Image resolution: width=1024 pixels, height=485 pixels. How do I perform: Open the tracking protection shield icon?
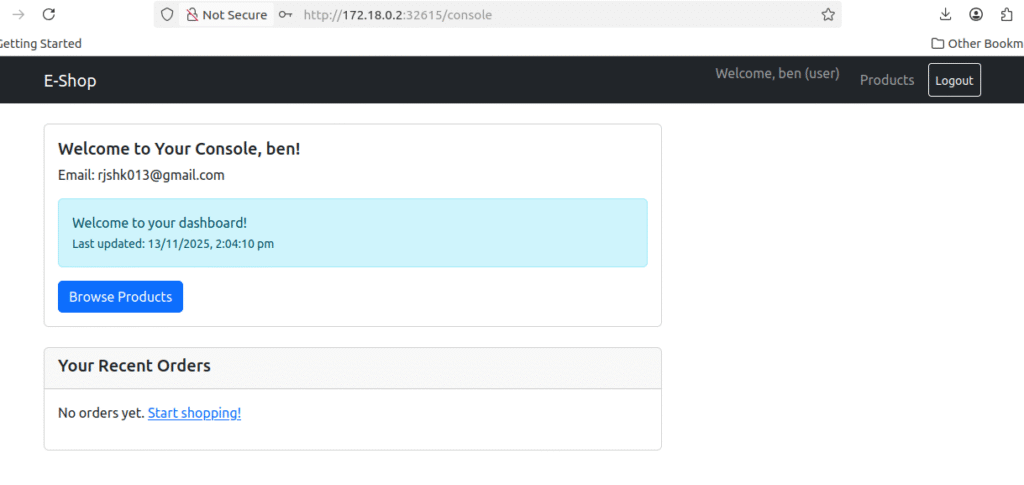click(x=167, y=15)
